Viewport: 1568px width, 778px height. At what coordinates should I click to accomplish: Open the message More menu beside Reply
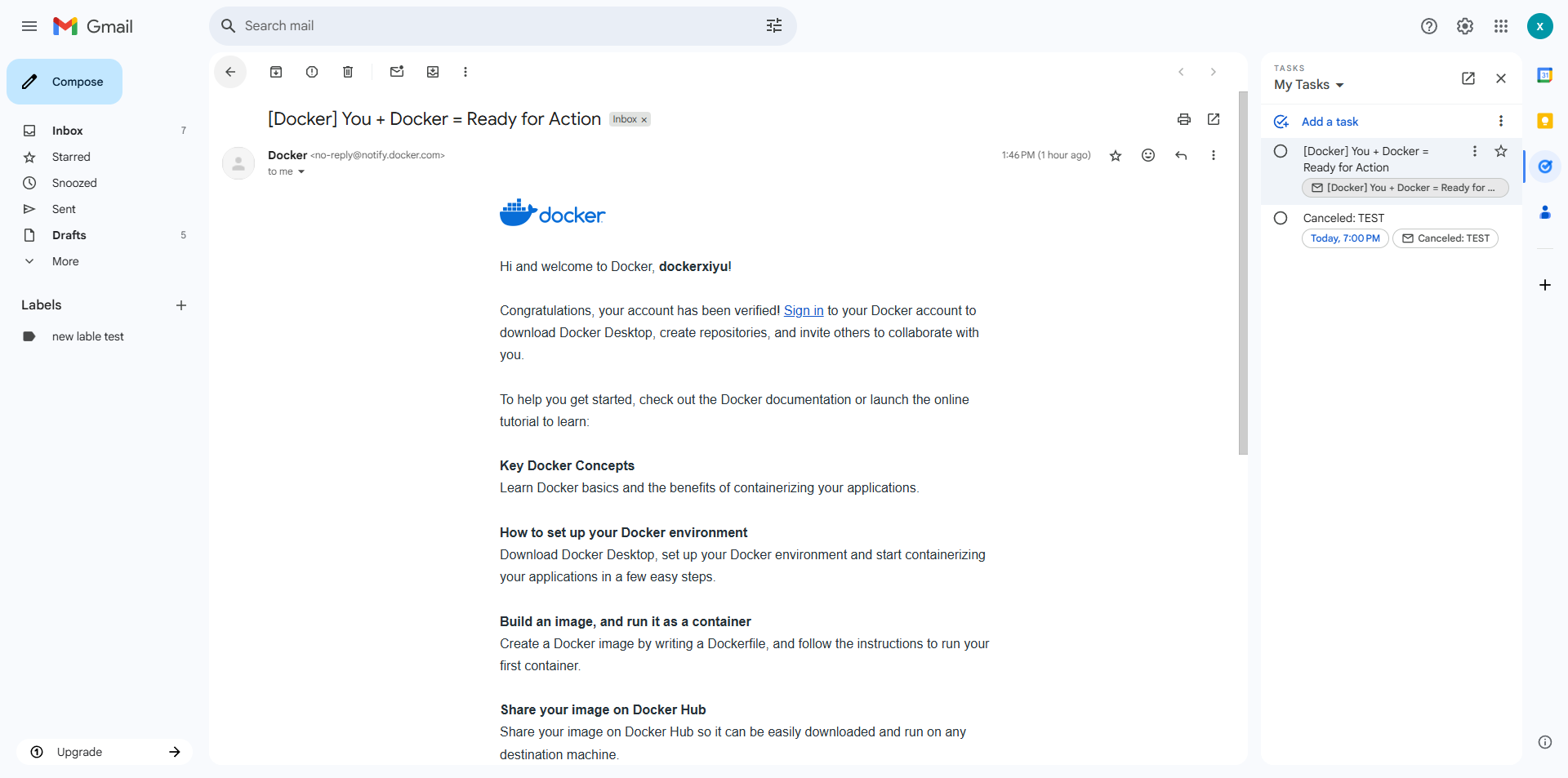pyautogui.click(x=1214, y=155)
